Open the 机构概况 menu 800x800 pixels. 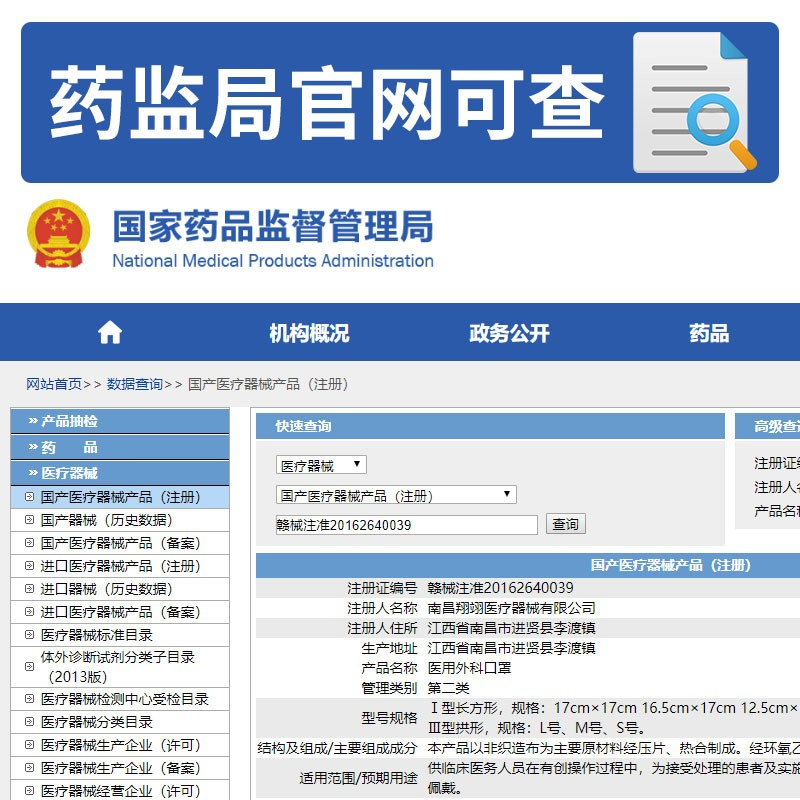tap(309, 333)
